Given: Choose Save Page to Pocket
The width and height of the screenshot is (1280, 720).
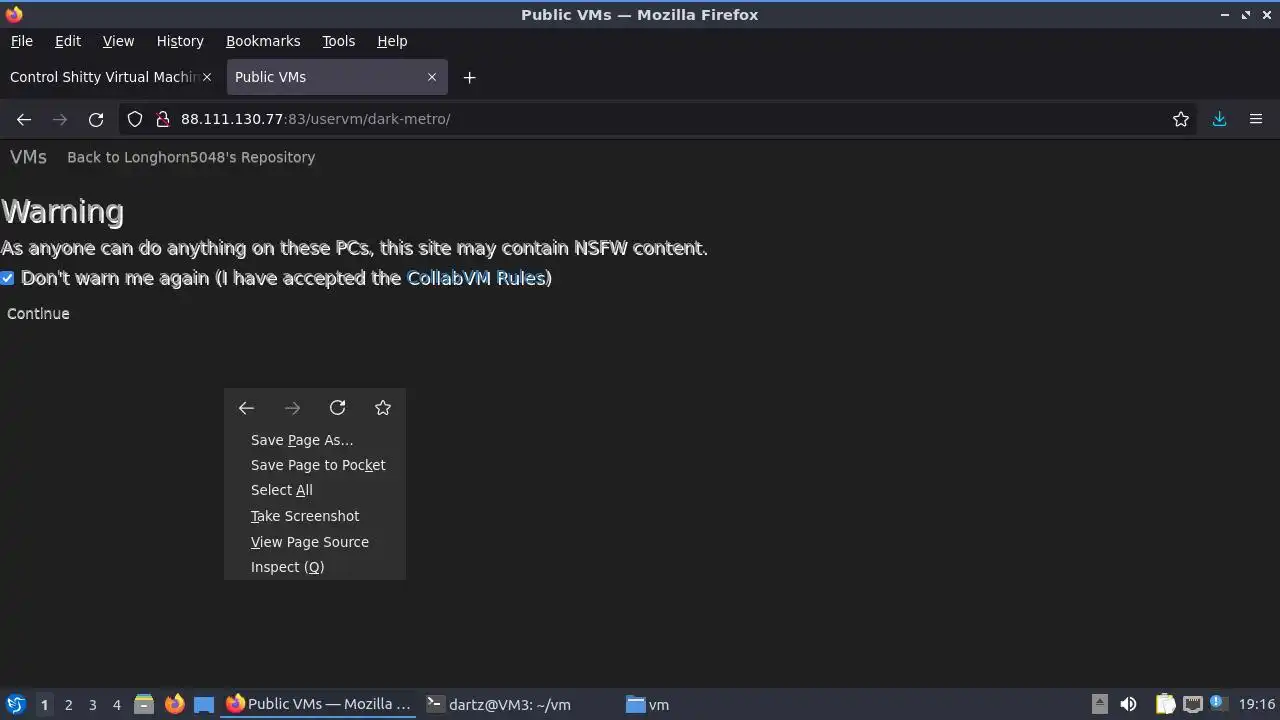Looking at the screenshot, I should 315,465.
